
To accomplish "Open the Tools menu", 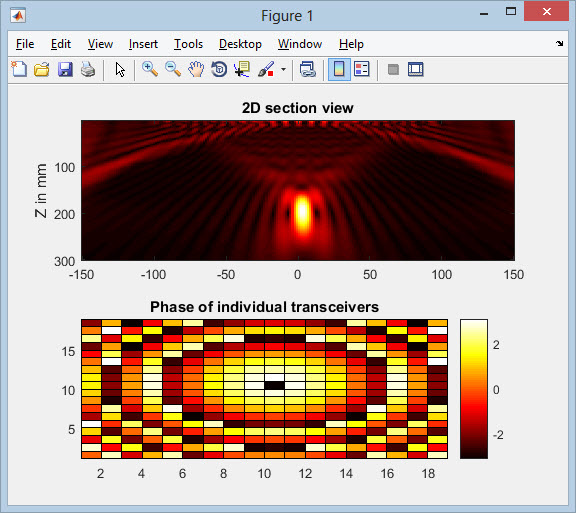I will (188, 44).
